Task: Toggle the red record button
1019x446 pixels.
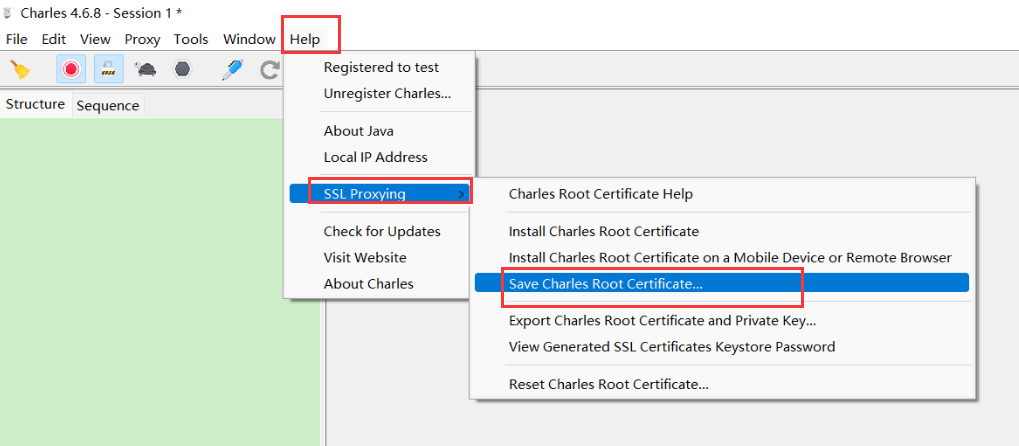Action: click(x=71, y=69)
